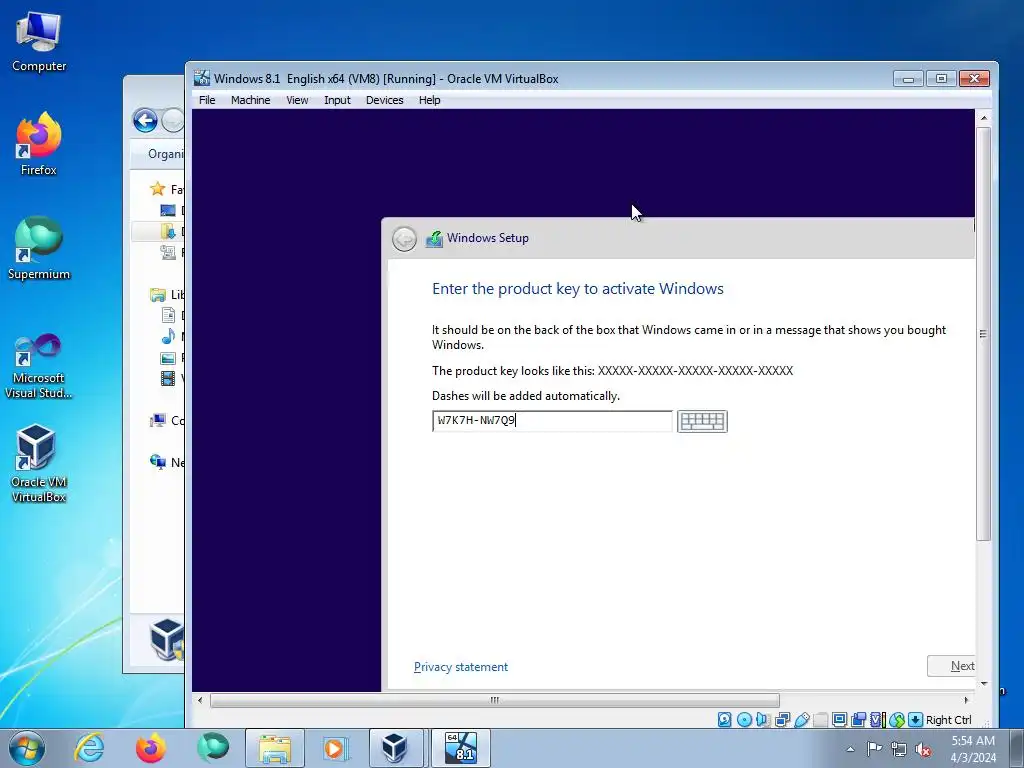Click the Action Center flag tray icon
The width and height of the screenshot is (1024, 768).
pyautogui.click(x=874, y=748)
